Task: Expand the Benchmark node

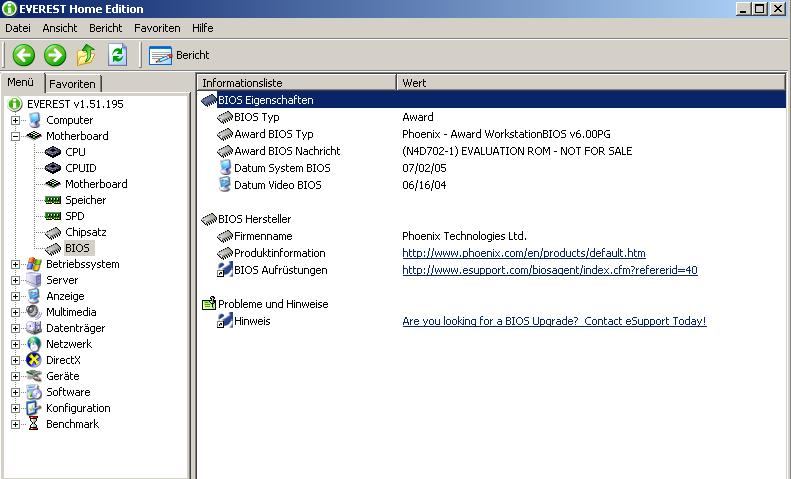Action: click(x=15, y=425)
